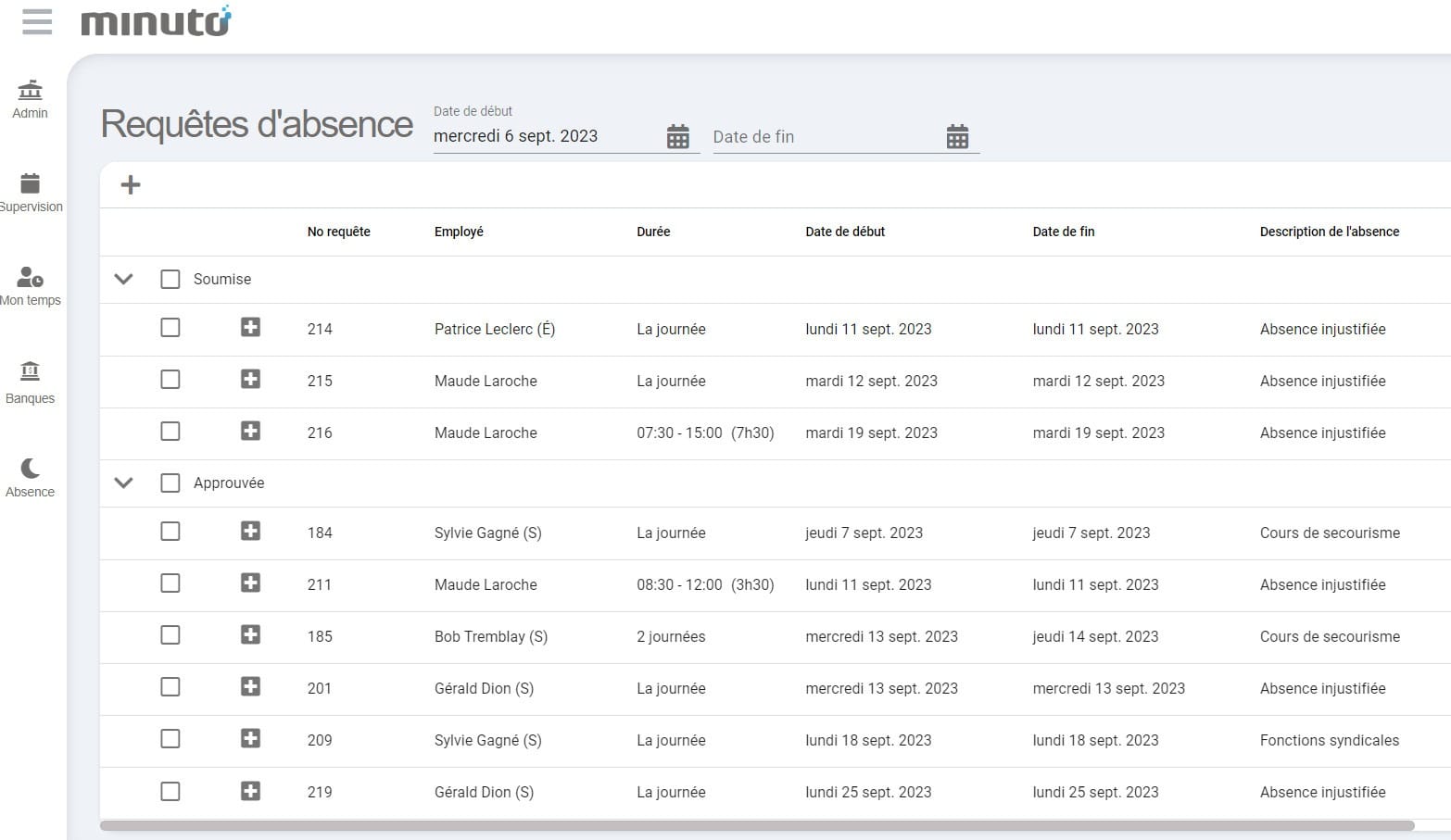Expand details of request 216
The height and width of the screenshot is (840, 1451).
click(x=250, y=431)
